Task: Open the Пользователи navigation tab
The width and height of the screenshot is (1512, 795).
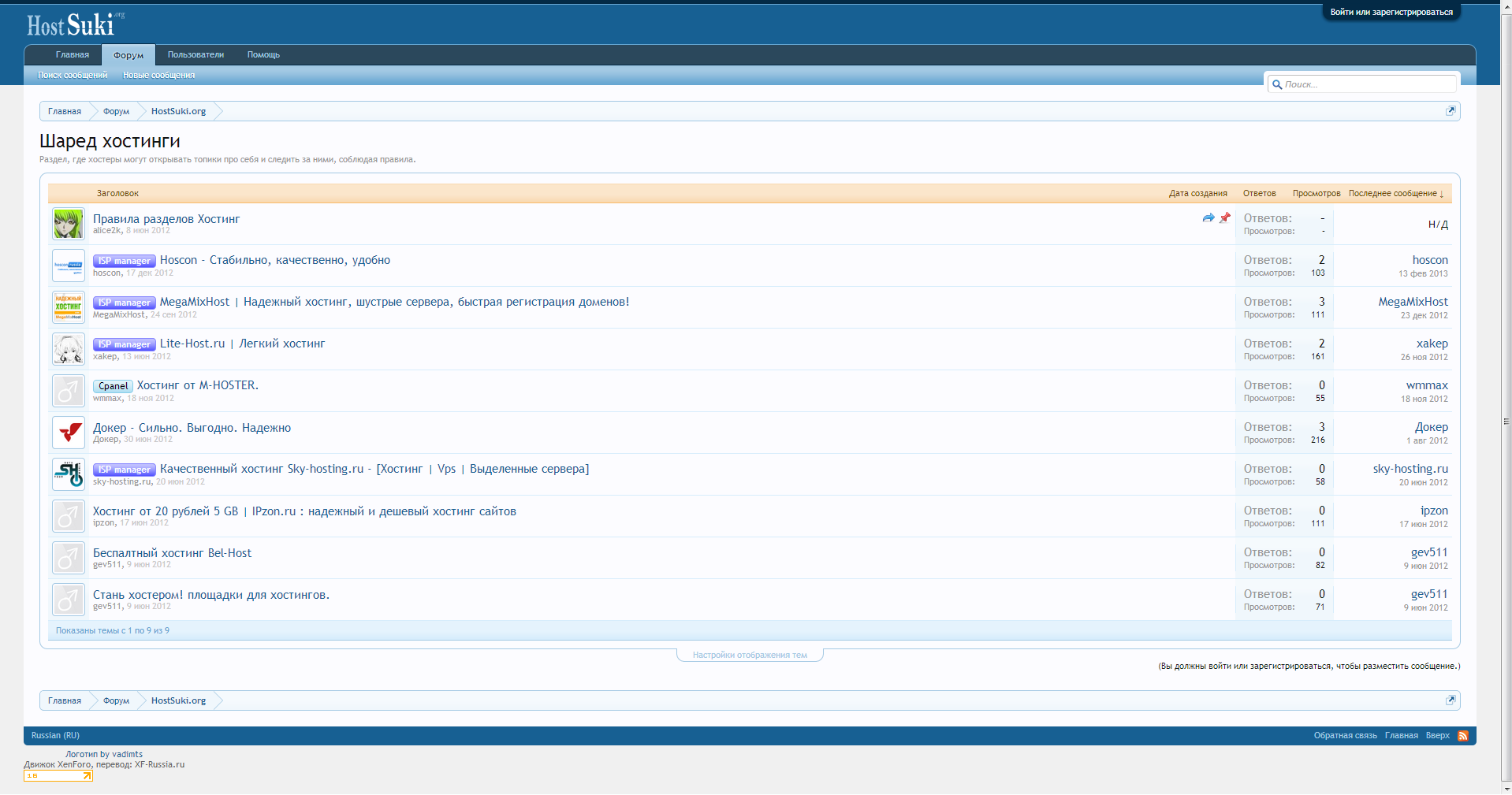Action: 196,55
